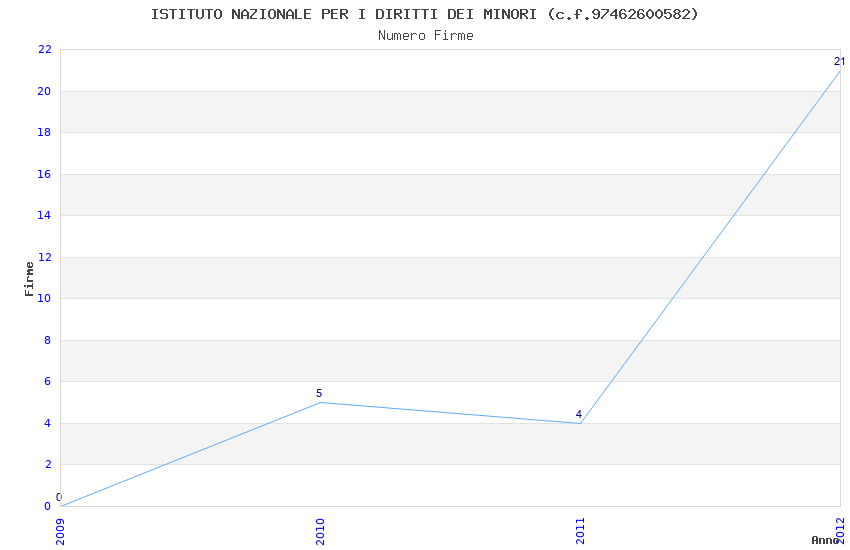Select the x-axis label Anno

pyautogui.click(x=825, y=540)
